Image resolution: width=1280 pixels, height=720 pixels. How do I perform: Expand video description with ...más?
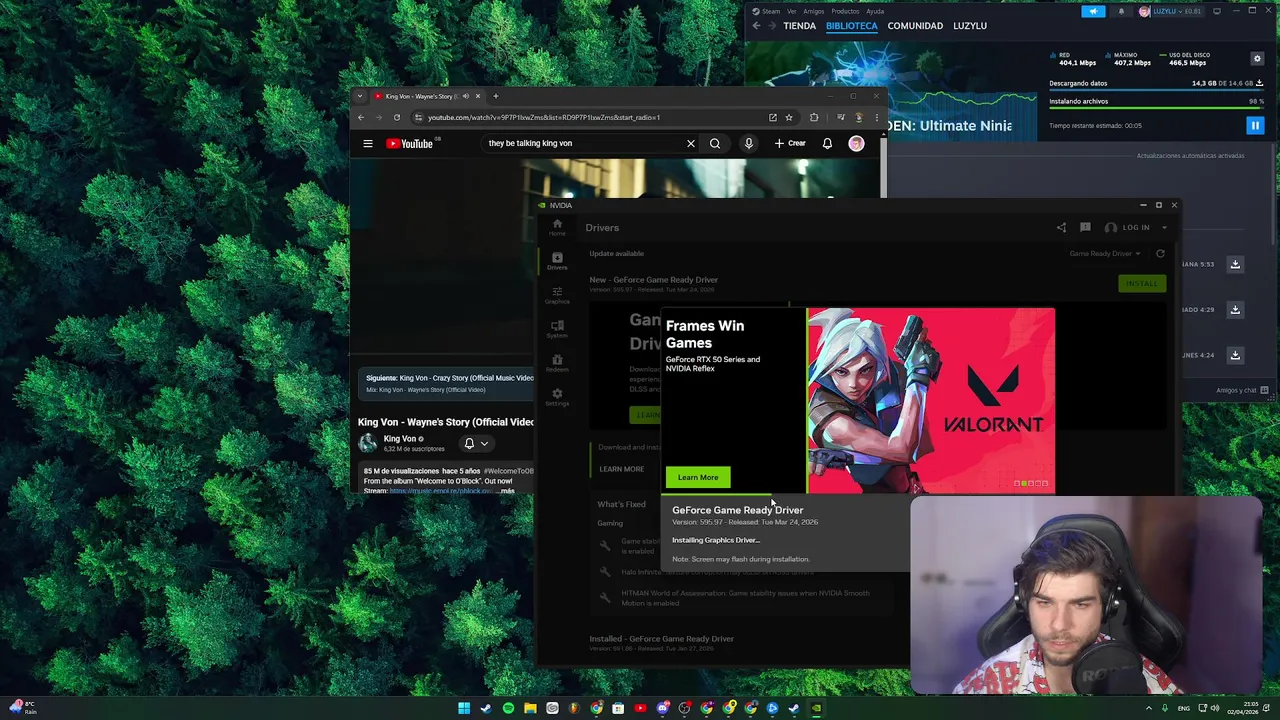(507, 491)
